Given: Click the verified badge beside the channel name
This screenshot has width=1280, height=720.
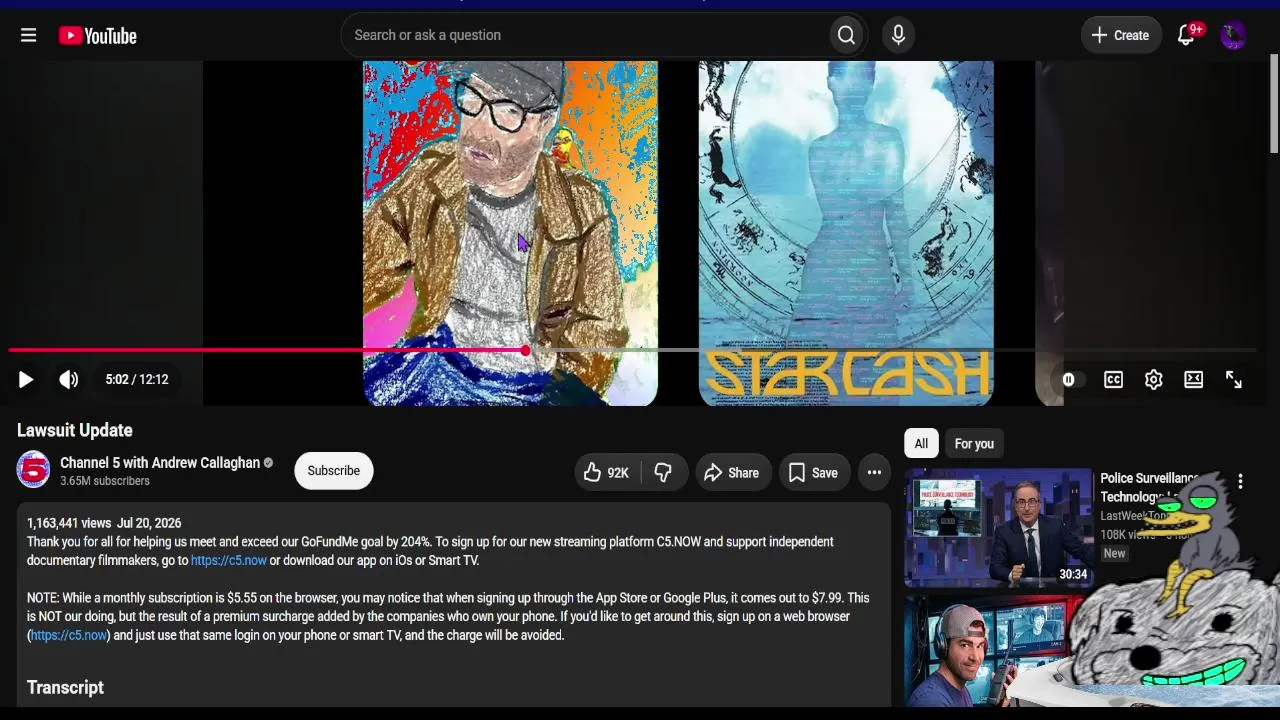Looking at the screenshot, I should coord(268,463).
